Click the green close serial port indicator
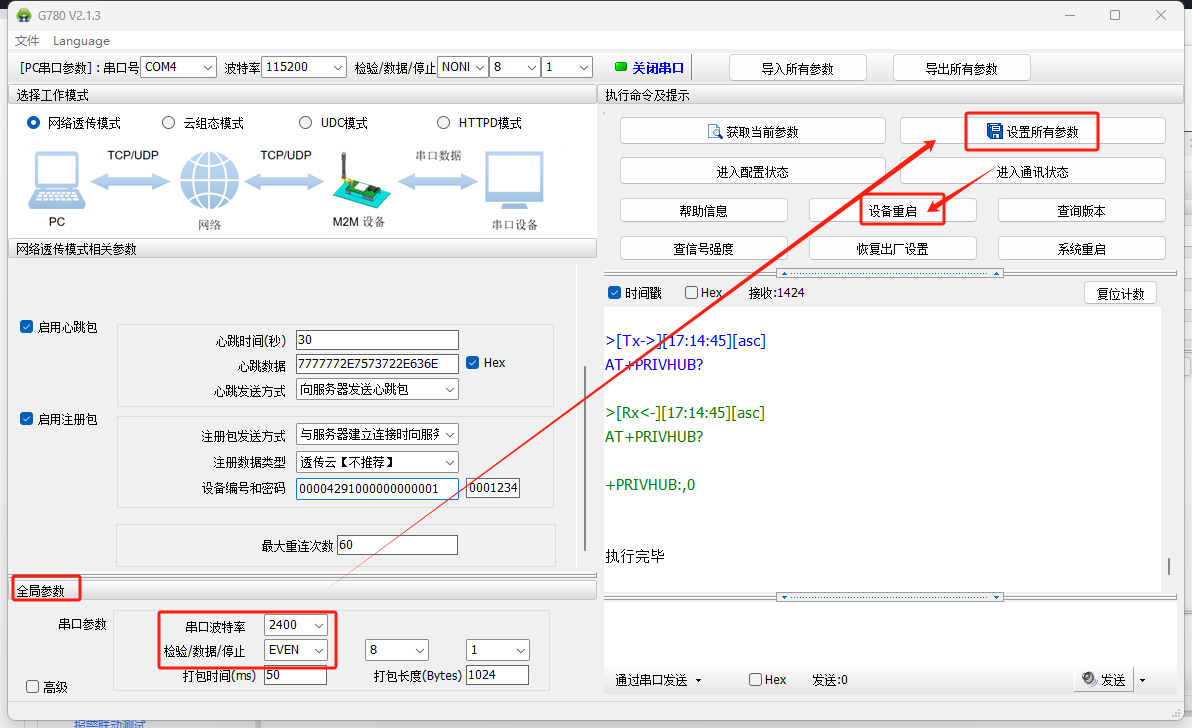The height and width of the screenshot is (728, 1192). (x=621, y=67)
